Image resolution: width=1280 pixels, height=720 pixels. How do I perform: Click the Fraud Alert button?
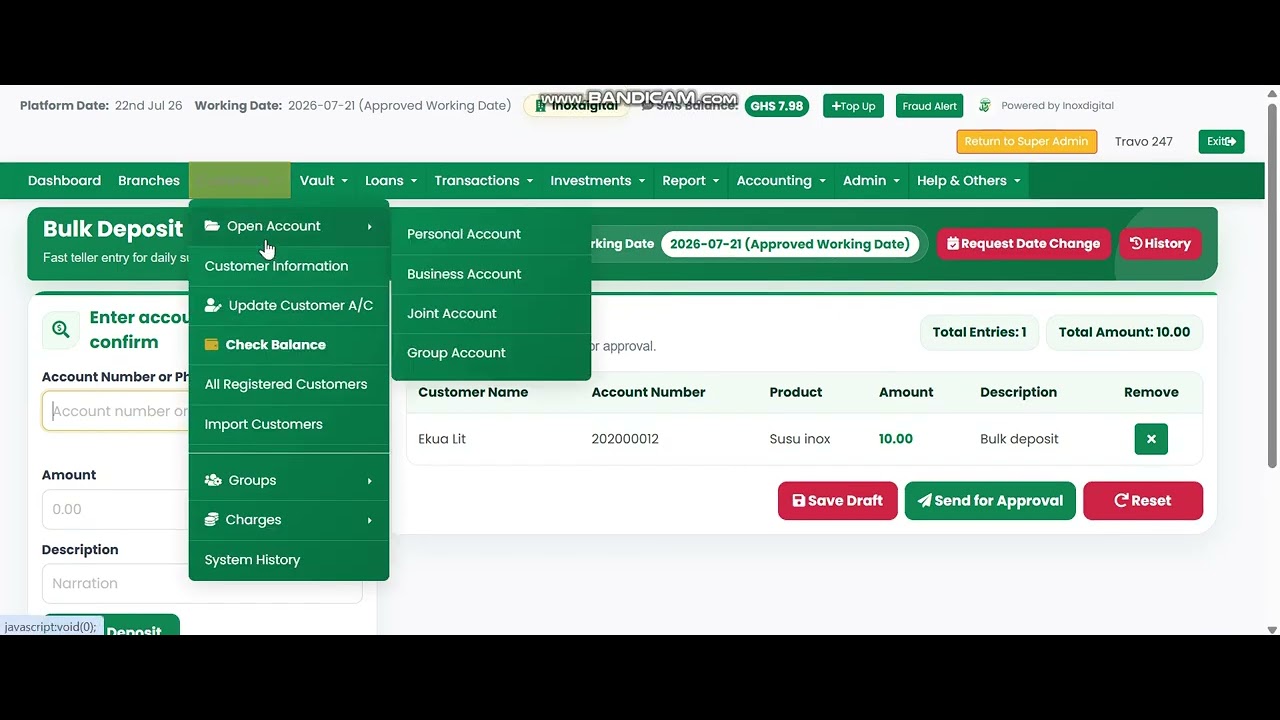930,106
